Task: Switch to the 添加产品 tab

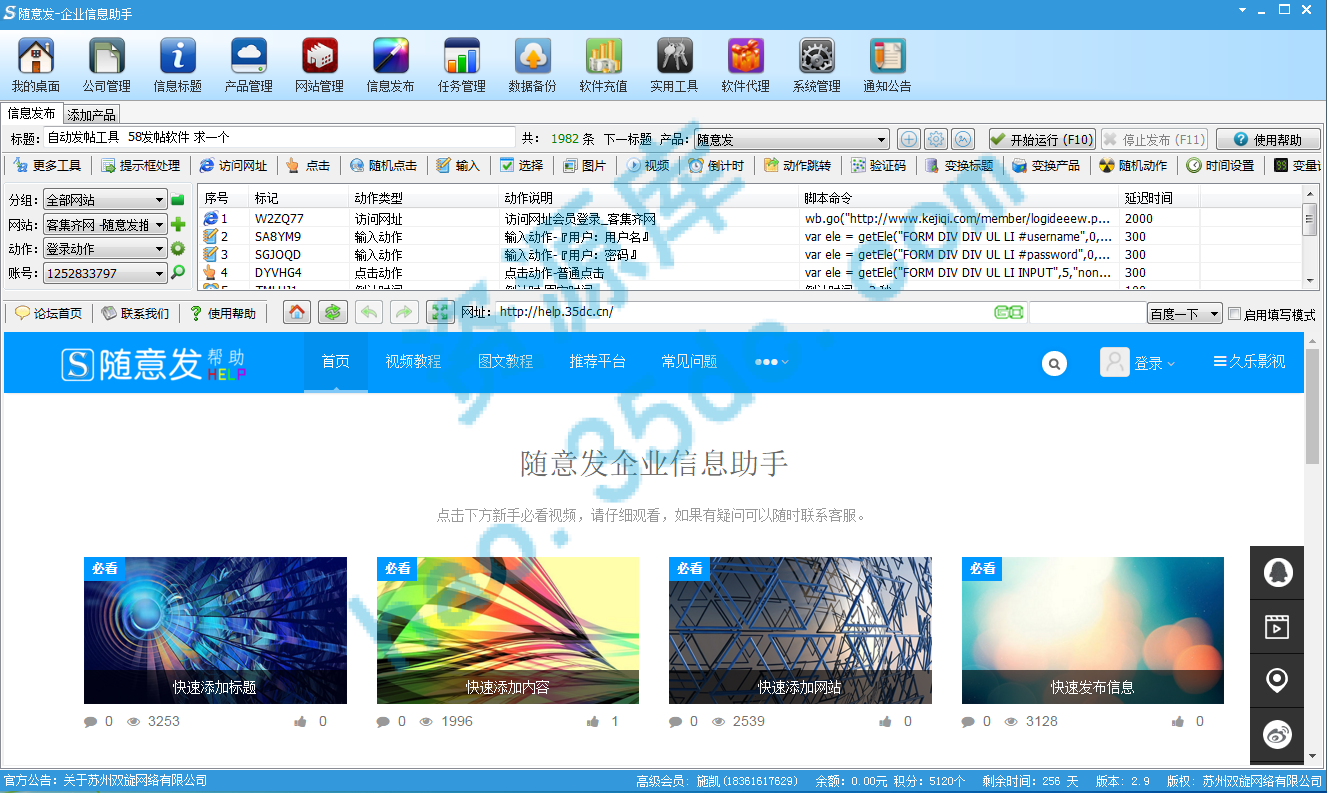Action: pos(92,115)
